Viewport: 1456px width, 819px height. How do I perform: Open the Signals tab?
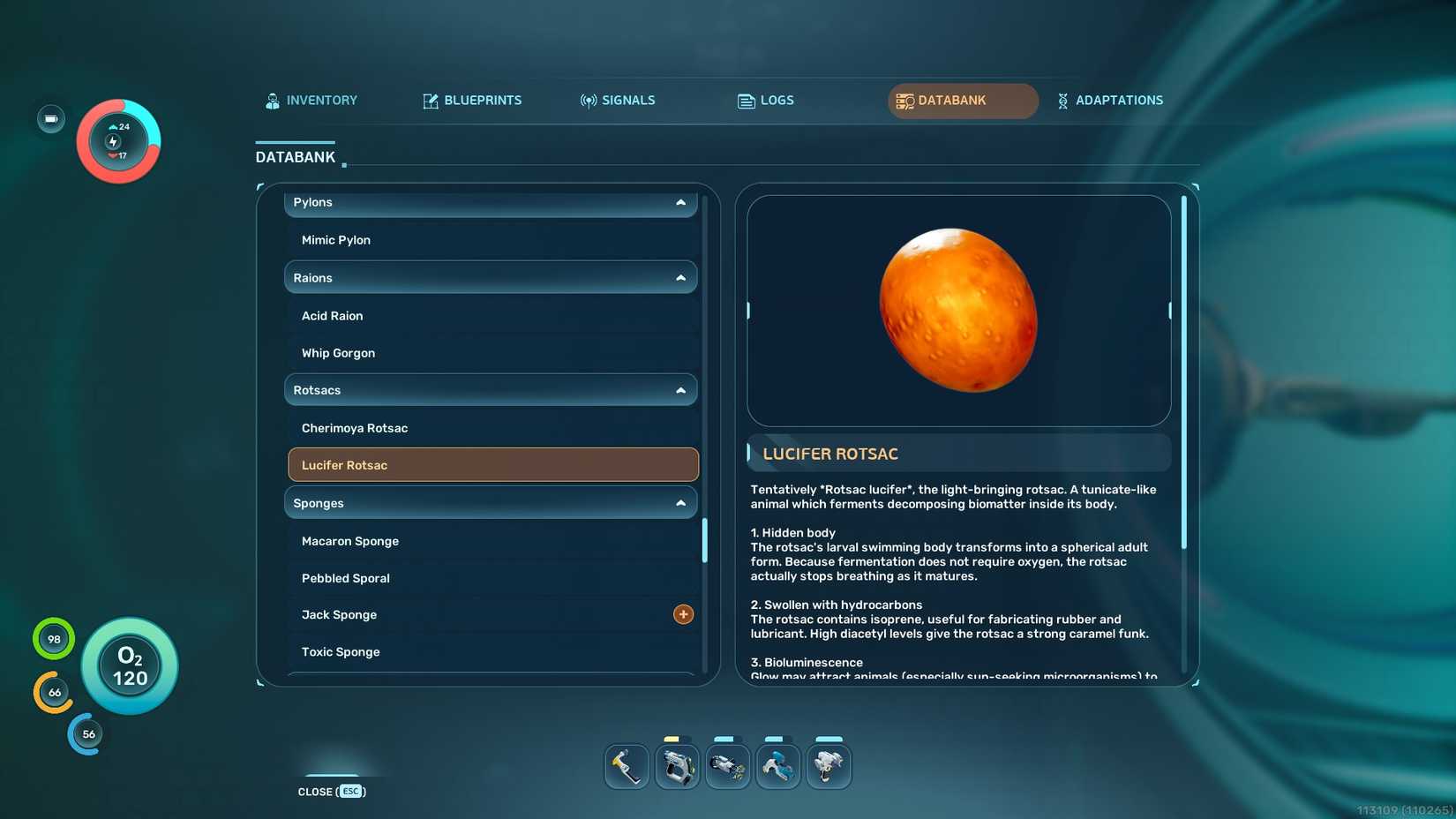tap(618, 101)
